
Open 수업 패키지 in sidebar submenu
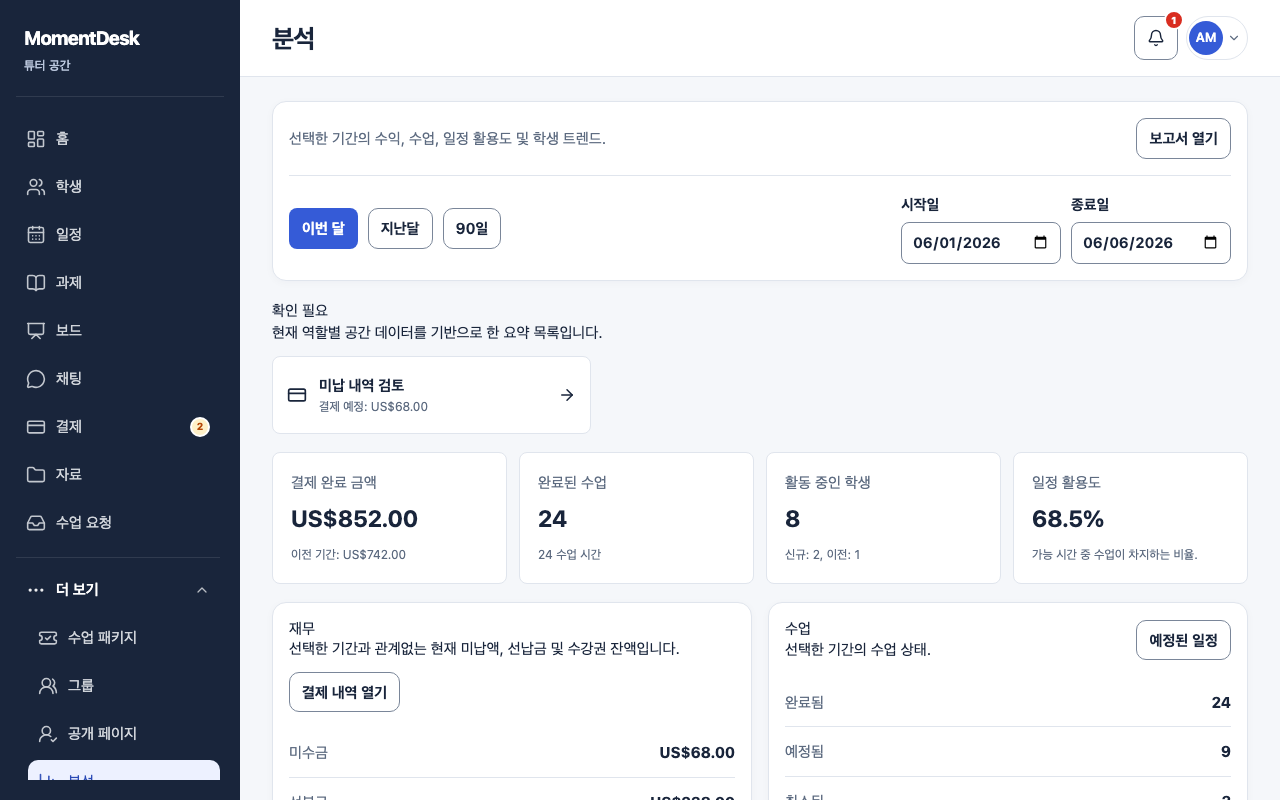click(x=124, y=638)
